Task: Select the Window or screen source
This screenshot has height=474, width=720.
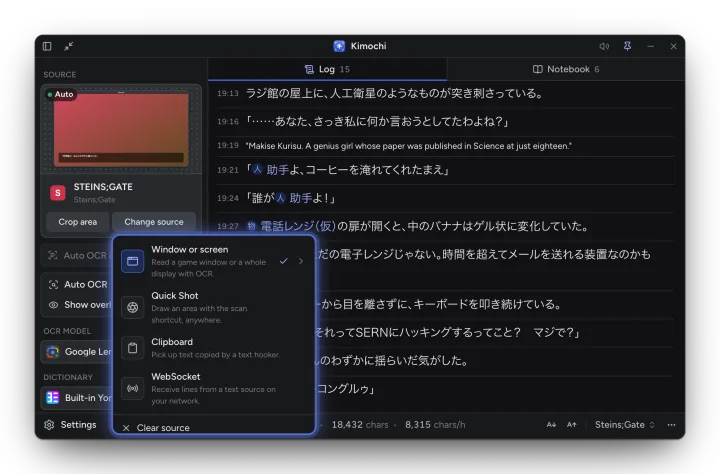Action: coord(214,261)
